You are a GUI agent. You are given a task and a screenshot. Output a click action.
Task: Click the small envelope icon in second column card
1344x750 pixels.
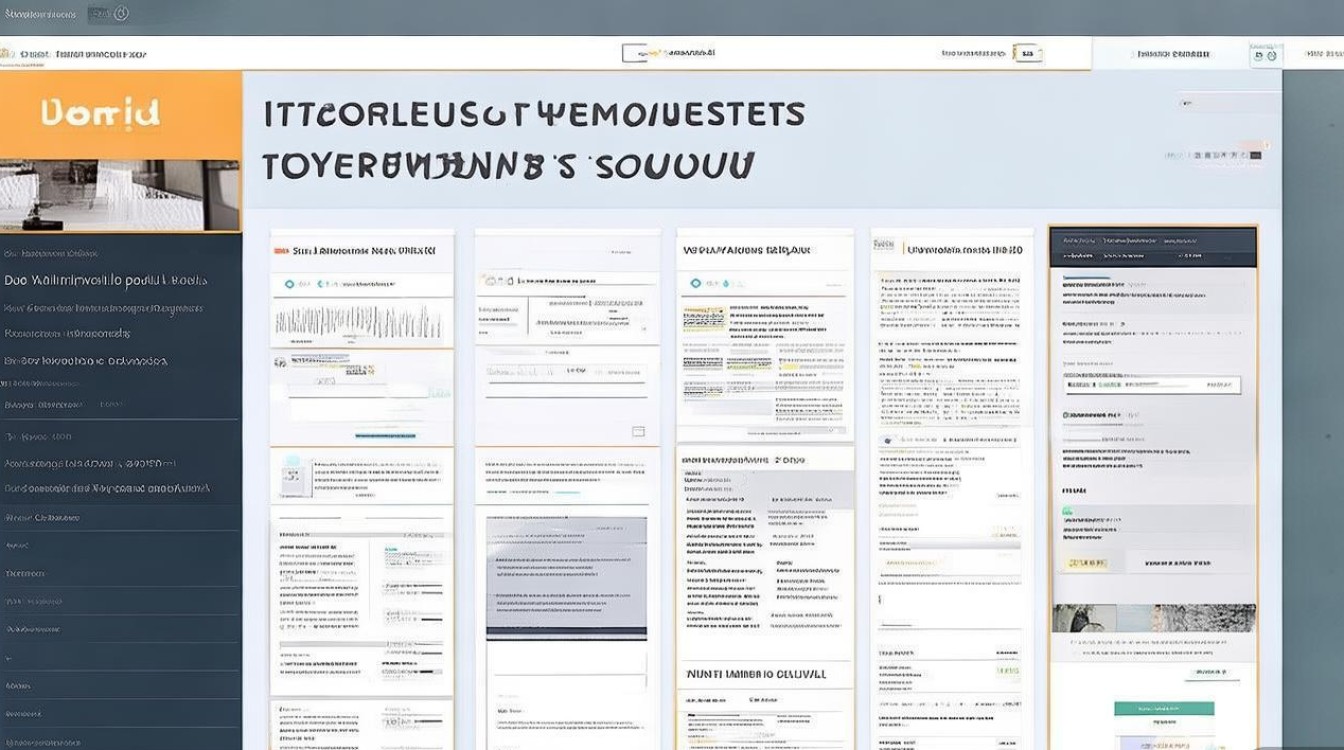tap(638, 431)
